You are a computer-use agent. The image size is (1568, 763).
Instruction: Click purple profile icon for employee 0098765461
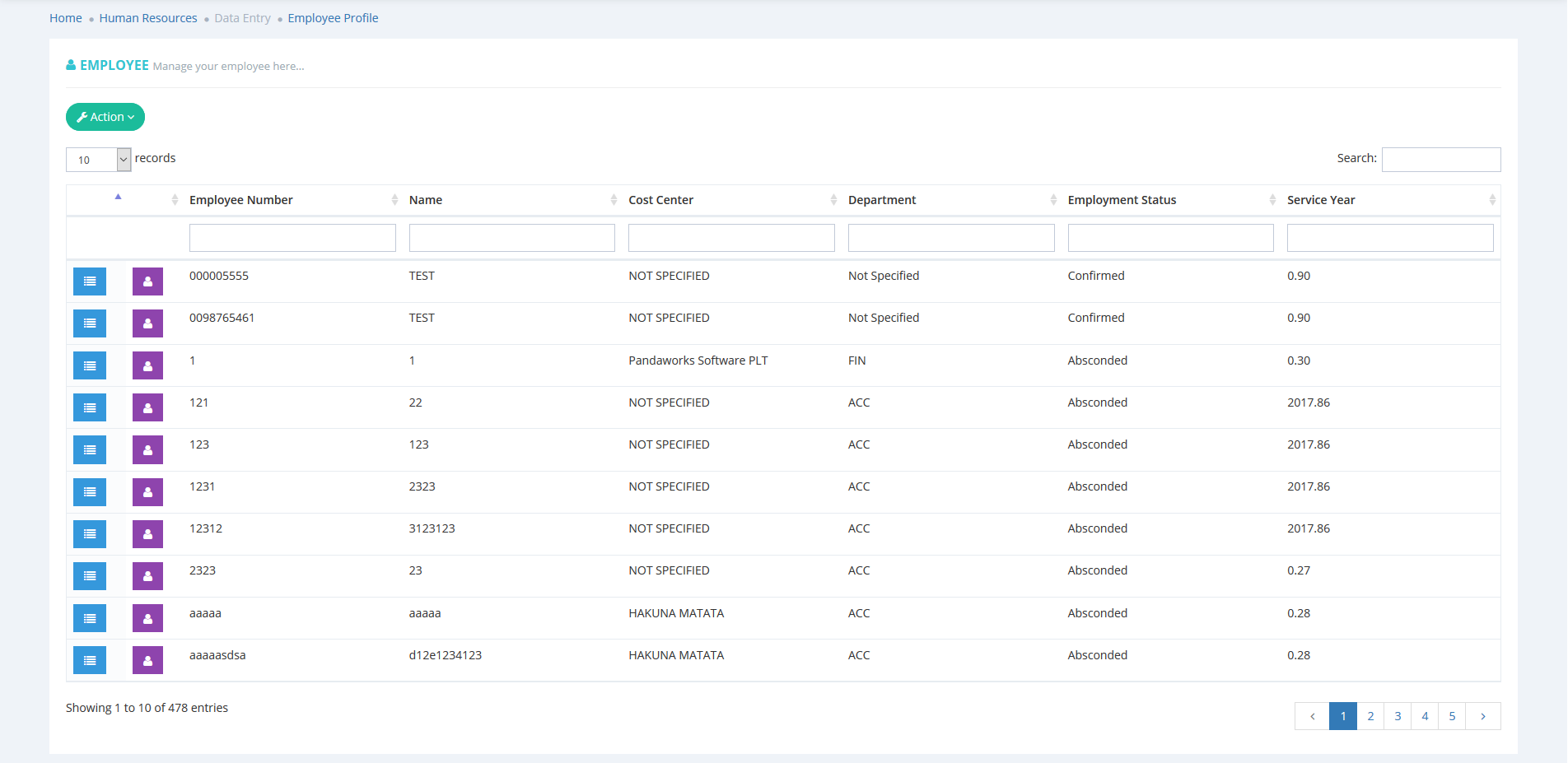point(147,323)
